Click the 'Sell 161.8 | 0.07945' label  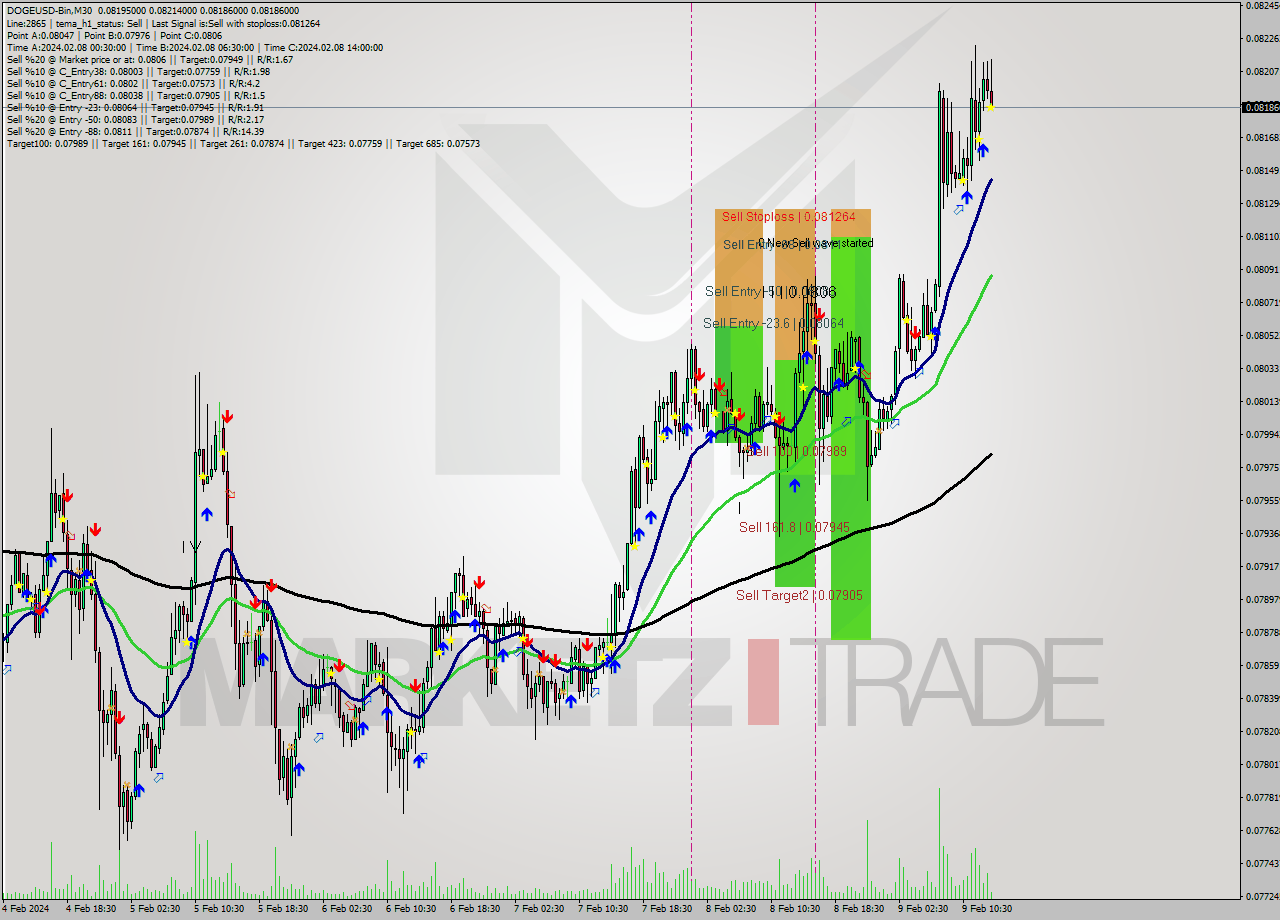coord(794,527)
